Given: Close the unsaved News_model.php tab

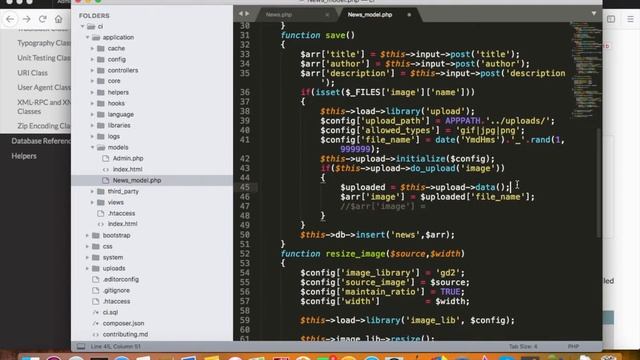Looking at the screenshot, I should point(409,15).
